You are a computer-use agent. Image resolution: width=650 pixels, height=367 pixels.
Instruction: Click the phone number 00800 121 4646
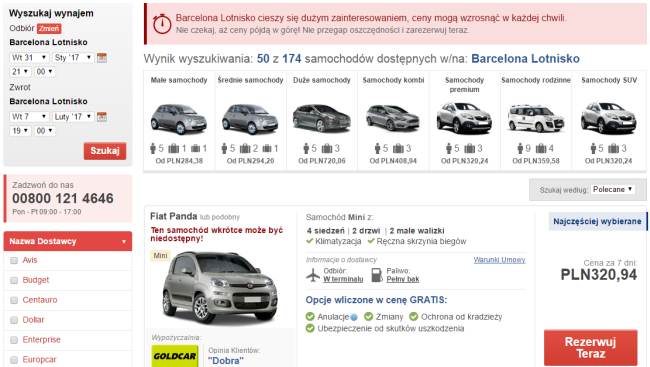(63, 199)
